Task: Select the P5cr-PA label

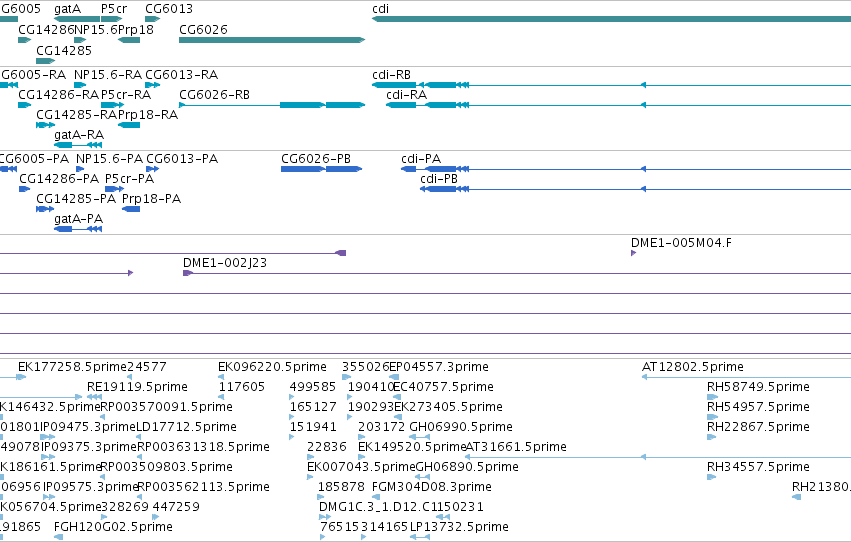Action: (129, 178)
